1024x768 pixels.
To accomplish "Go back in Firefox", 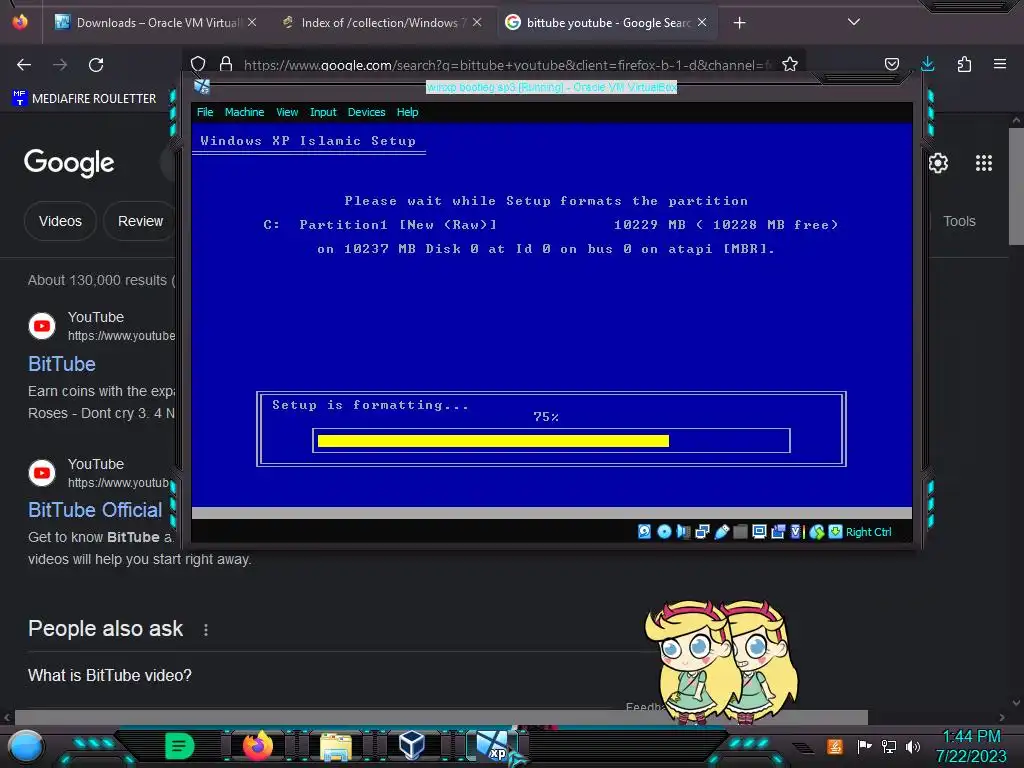I will (24, 65).
